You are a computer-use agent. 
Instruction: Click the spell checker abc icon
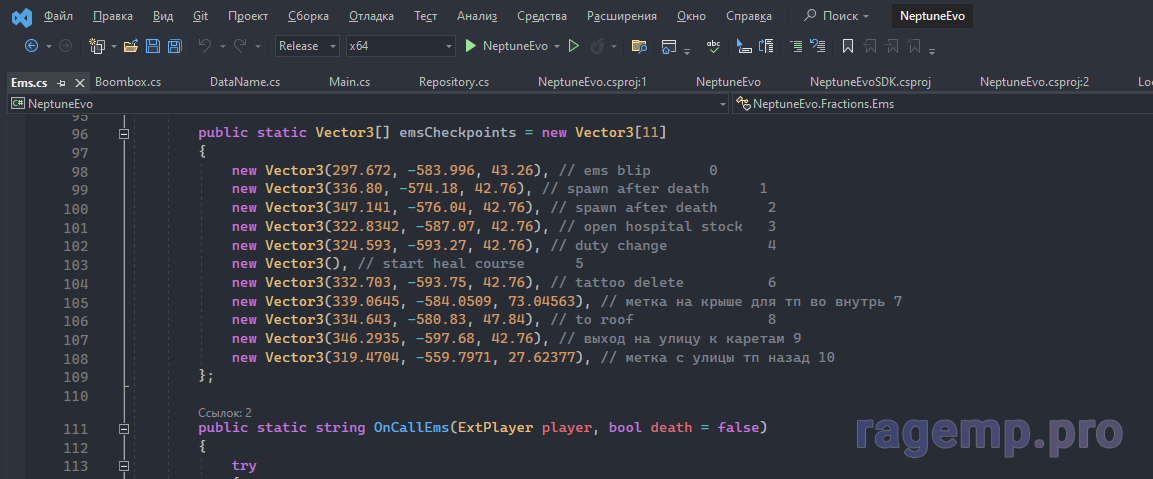pyautogui.click(x=713, y=46)
